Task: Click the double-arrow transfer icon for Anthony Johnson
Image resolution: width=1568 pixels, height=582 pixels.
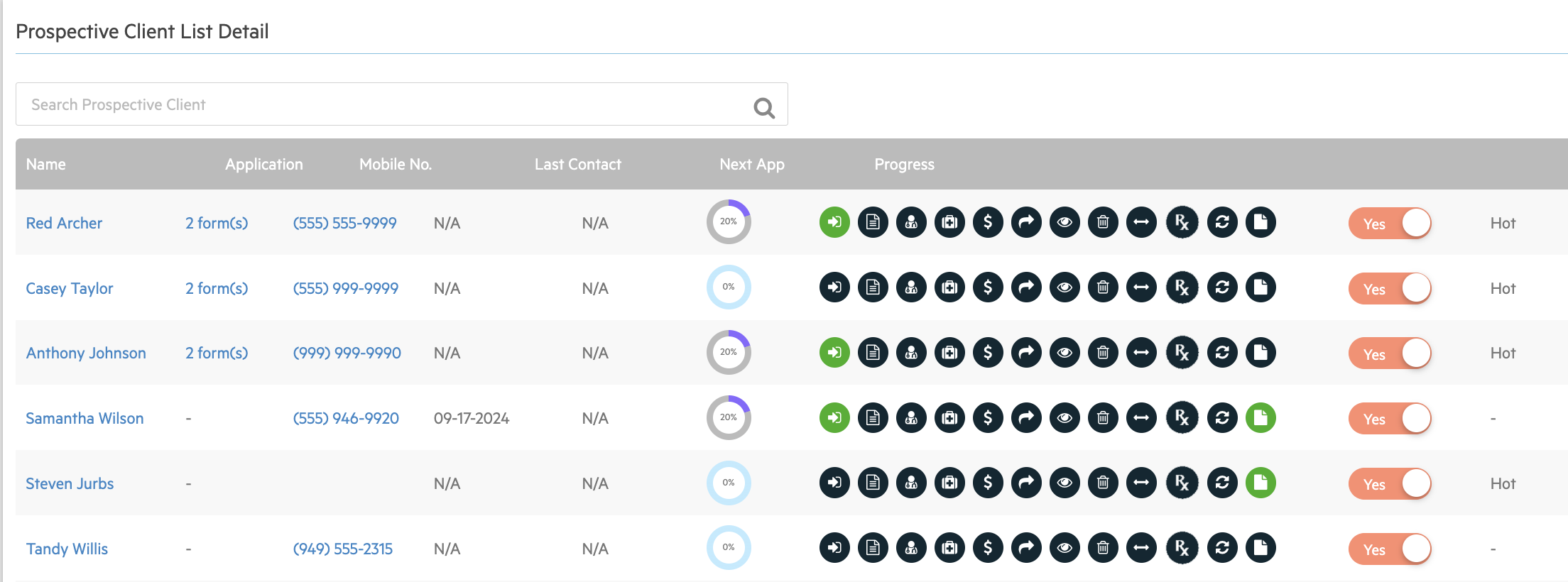Action: 1141,353
